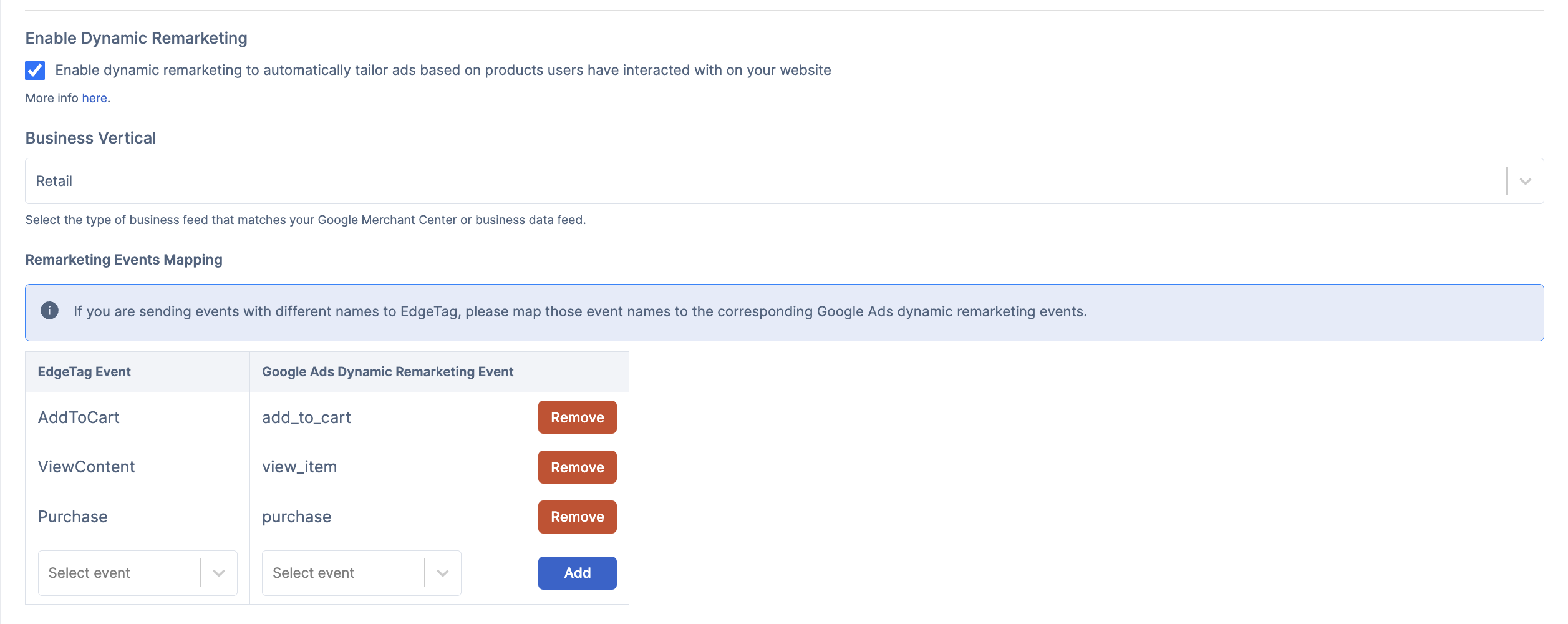Click the chevron in the Google Ads event selector

coord(443,573)
